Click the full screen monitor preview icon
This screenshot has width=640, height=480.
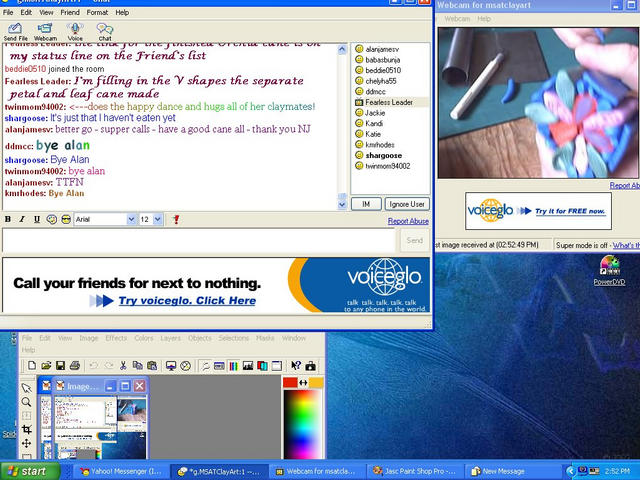click(171, 366)
